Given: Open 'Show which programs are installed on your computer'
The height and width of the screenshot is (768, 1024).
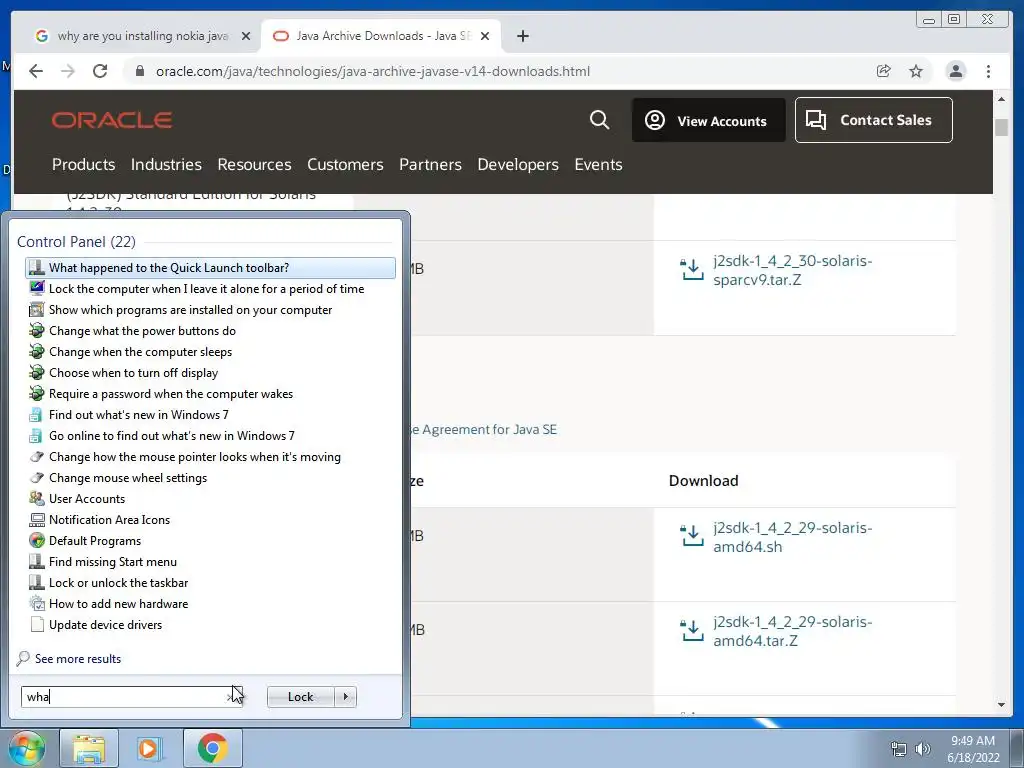Looking at the screenshot, I should click(210, 310).
